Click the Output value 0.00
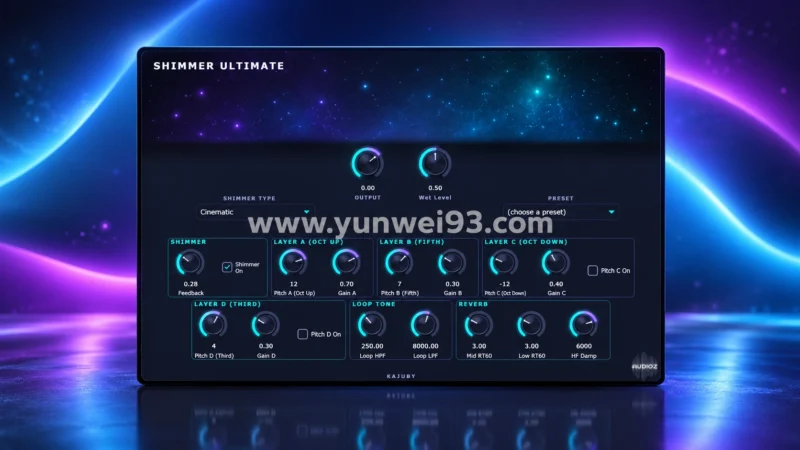The width and height of the screenshot is (800, 450). pos(367,188)
